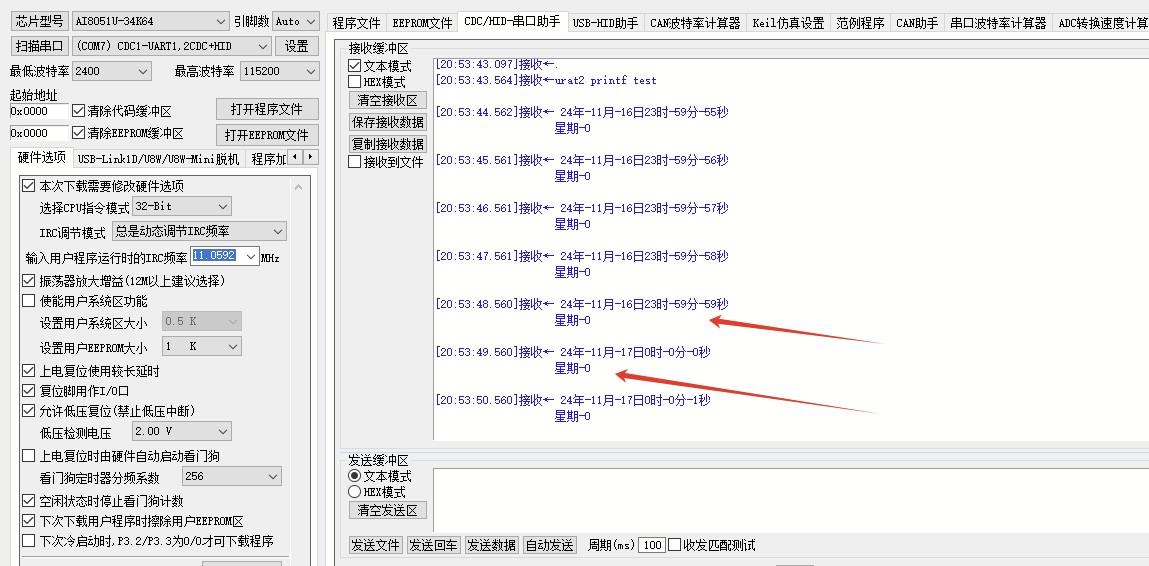The image size is (1149, 566).
Task: Open the IRC调节模式 dropdown
Action: 199,232
